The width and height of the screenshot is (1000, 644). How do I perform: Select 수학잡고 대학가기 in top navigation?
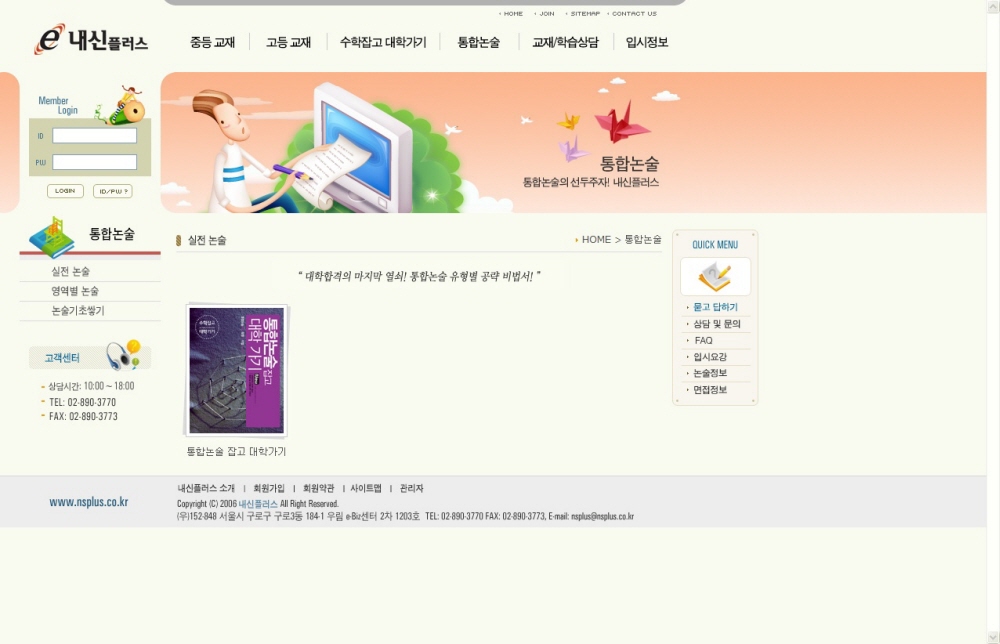click(x=383, y=42)
